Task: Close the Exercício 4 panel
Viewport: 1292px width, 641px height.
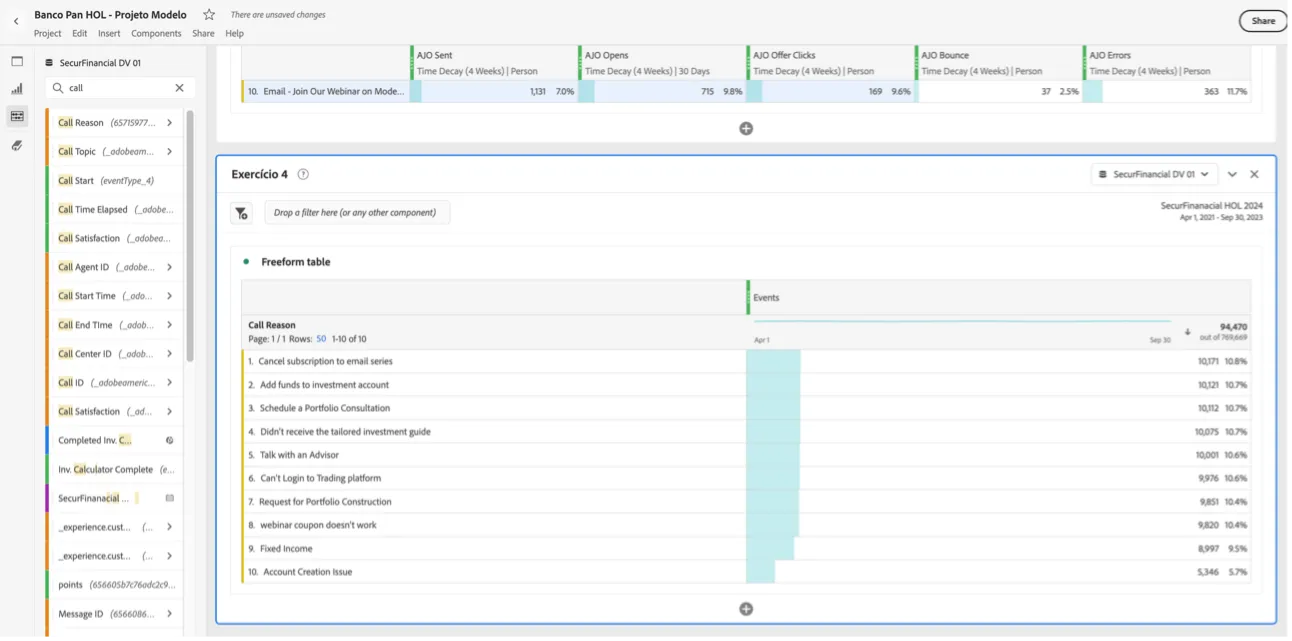Action: click(1255, 174)
